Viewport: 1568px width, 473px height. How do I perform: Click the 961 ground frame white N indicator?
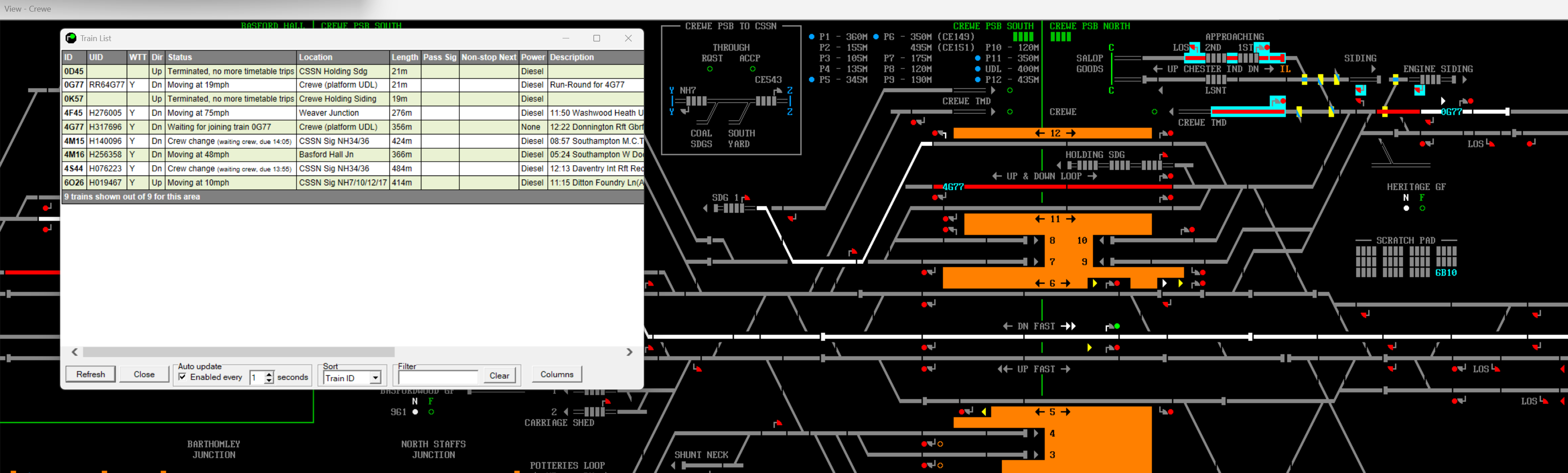pyautogui.click(x=415, y=412)
